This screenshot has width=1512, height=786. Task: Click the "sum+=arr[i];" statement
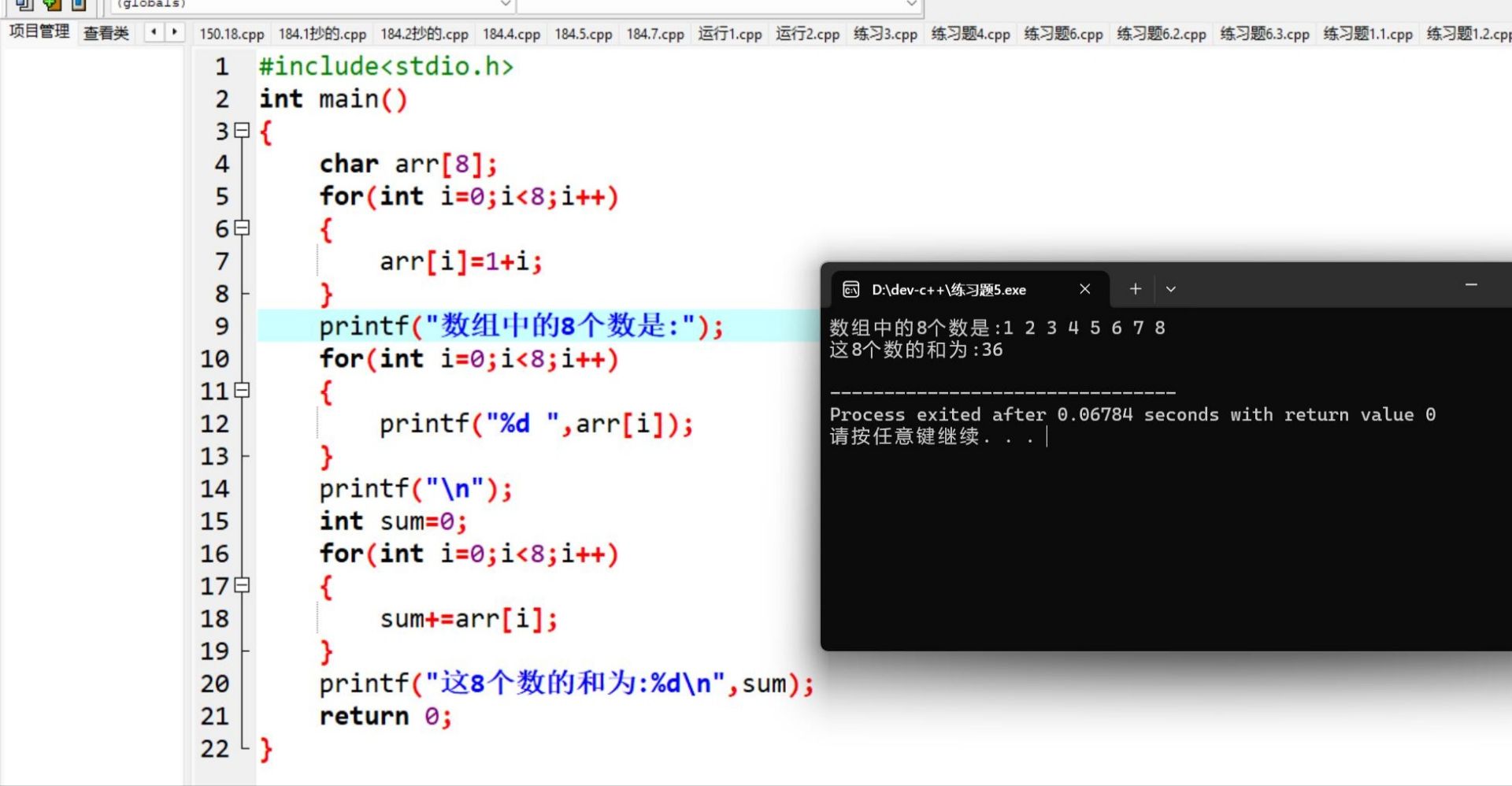tap(468, 619)
